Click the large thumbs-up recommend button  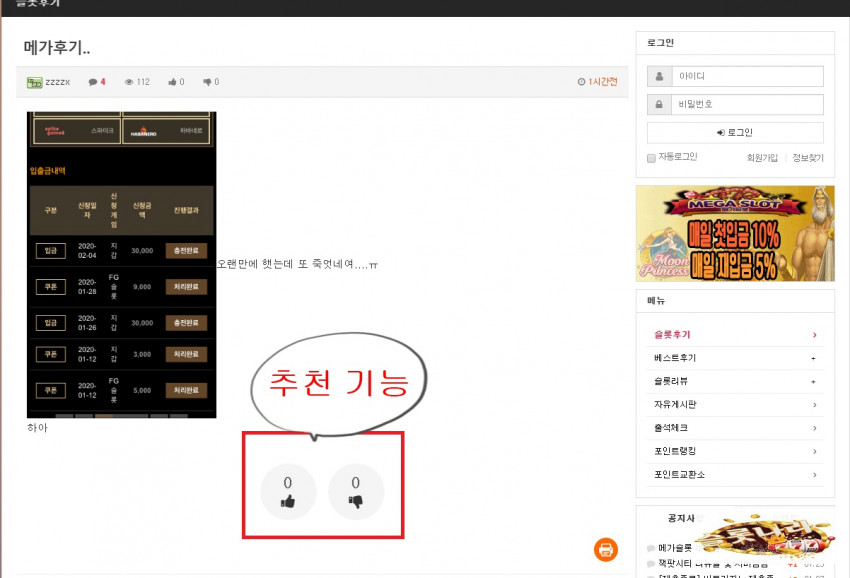288,492
